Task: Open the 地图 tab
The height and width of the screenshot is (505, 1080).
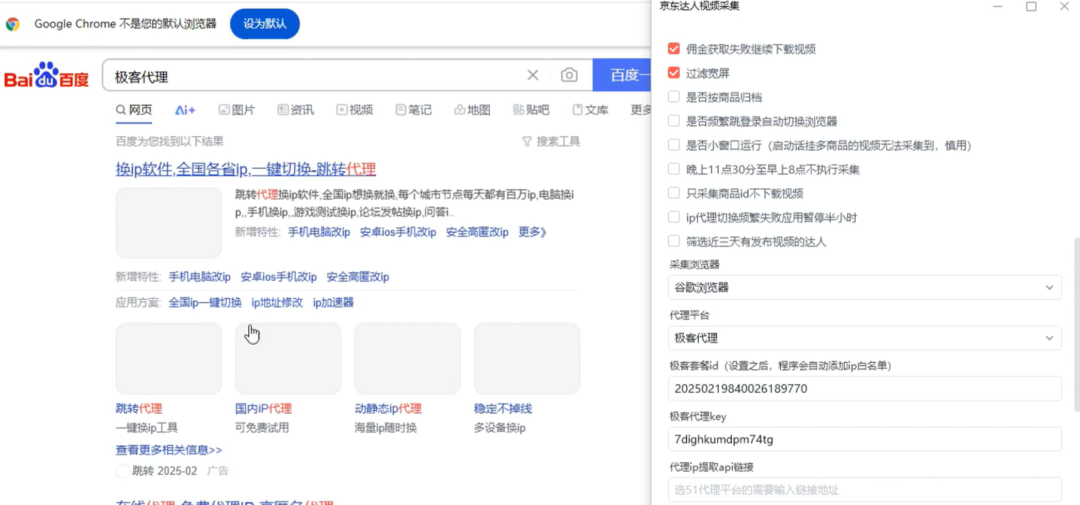Action: (x=472, y=110)
